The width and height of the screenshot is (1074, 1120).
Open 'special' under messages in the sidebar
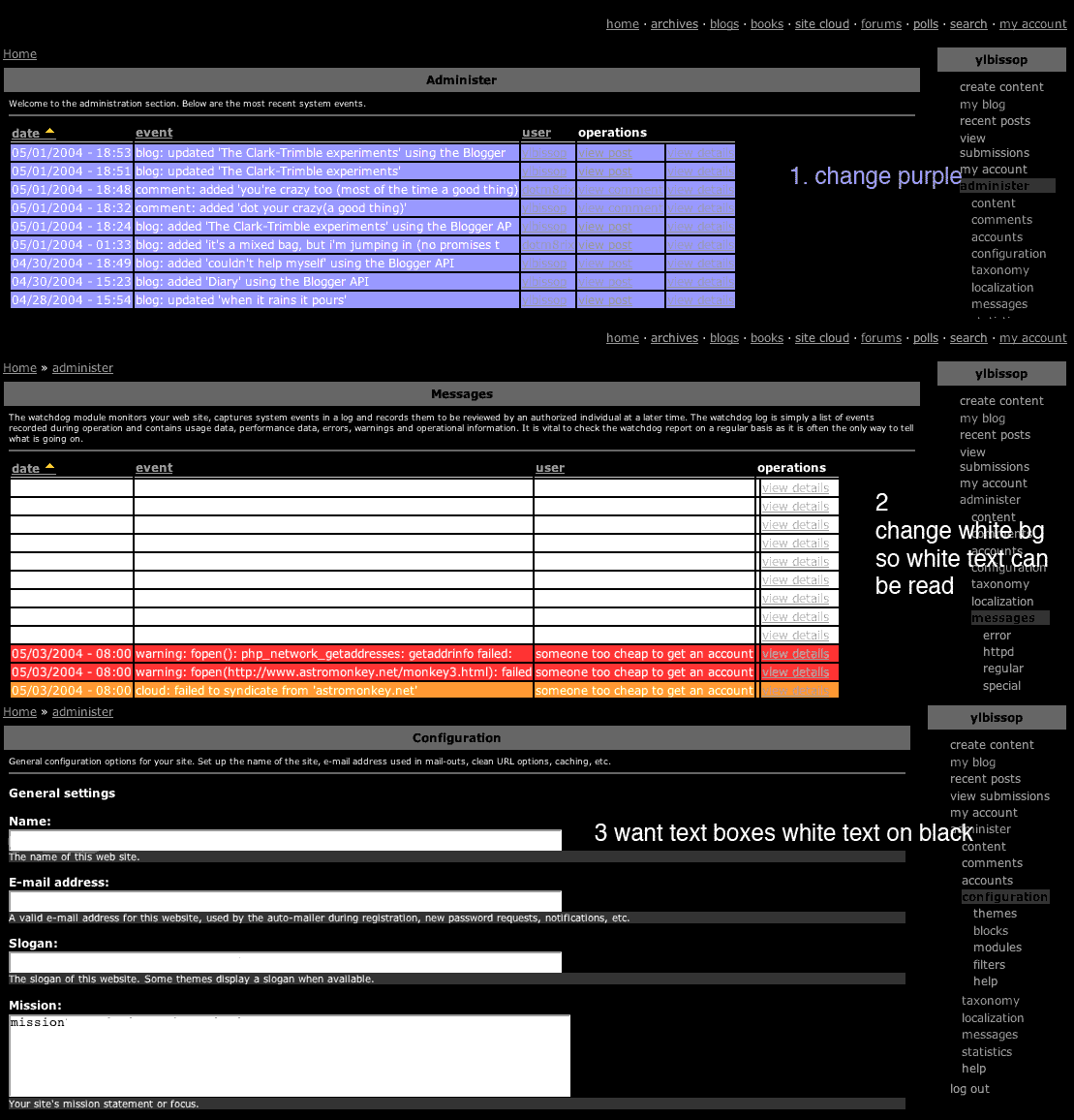tap(1001, 686)
